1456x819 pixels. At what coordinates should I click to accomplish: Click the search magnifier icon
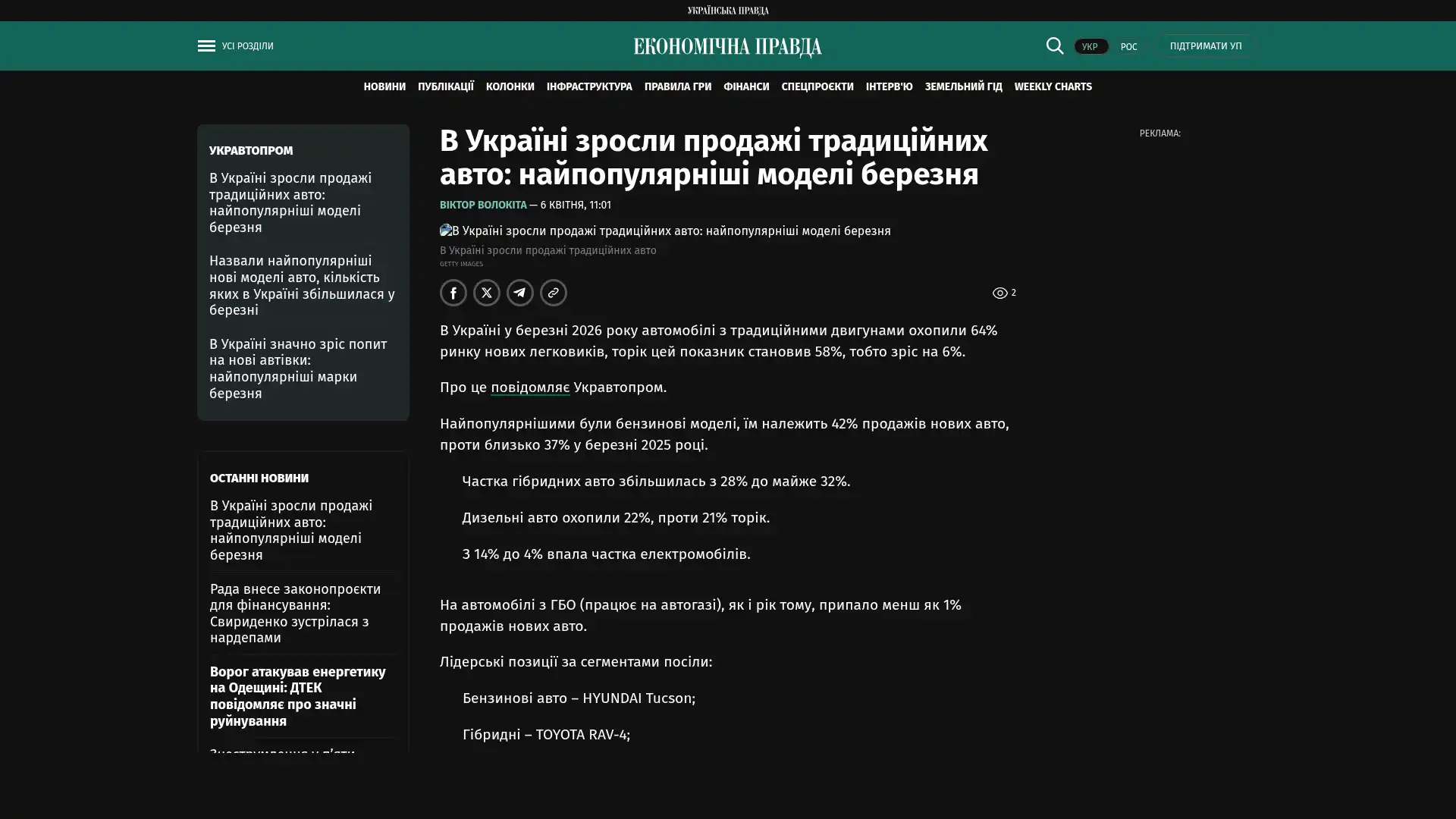coord(1054,45)
